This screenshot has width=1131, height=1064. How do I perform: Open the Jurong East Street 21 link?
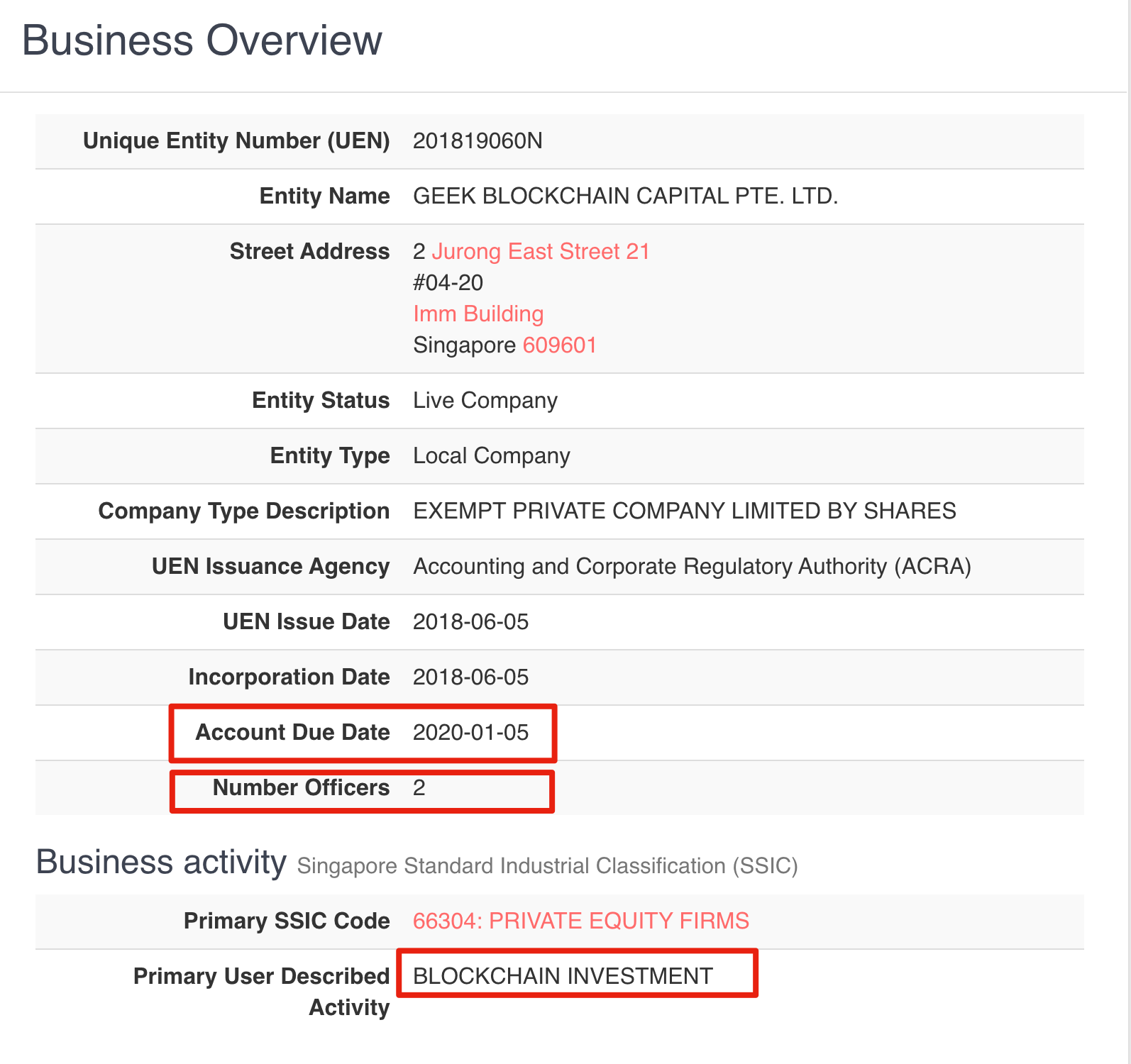pos(541,252)
